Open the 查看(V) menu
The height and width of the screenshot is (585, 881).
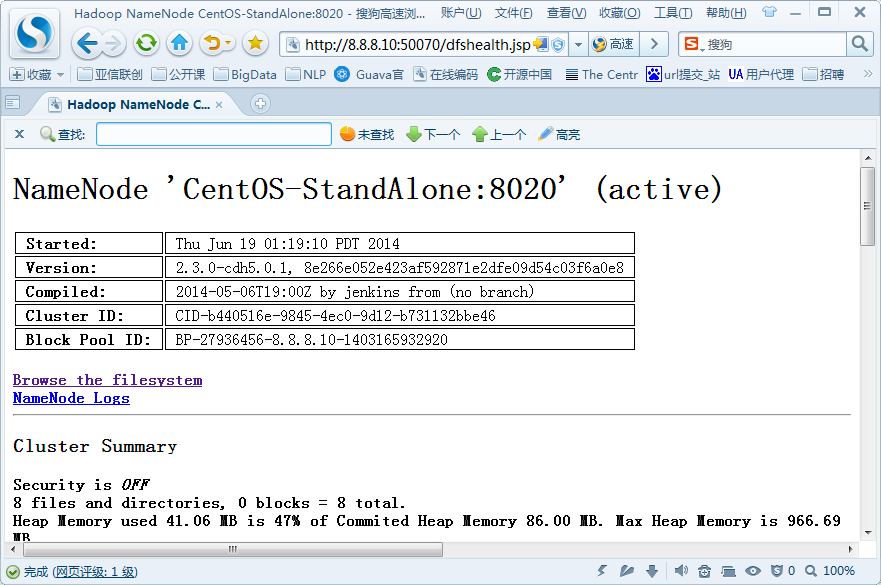click(x=566, y=13)
